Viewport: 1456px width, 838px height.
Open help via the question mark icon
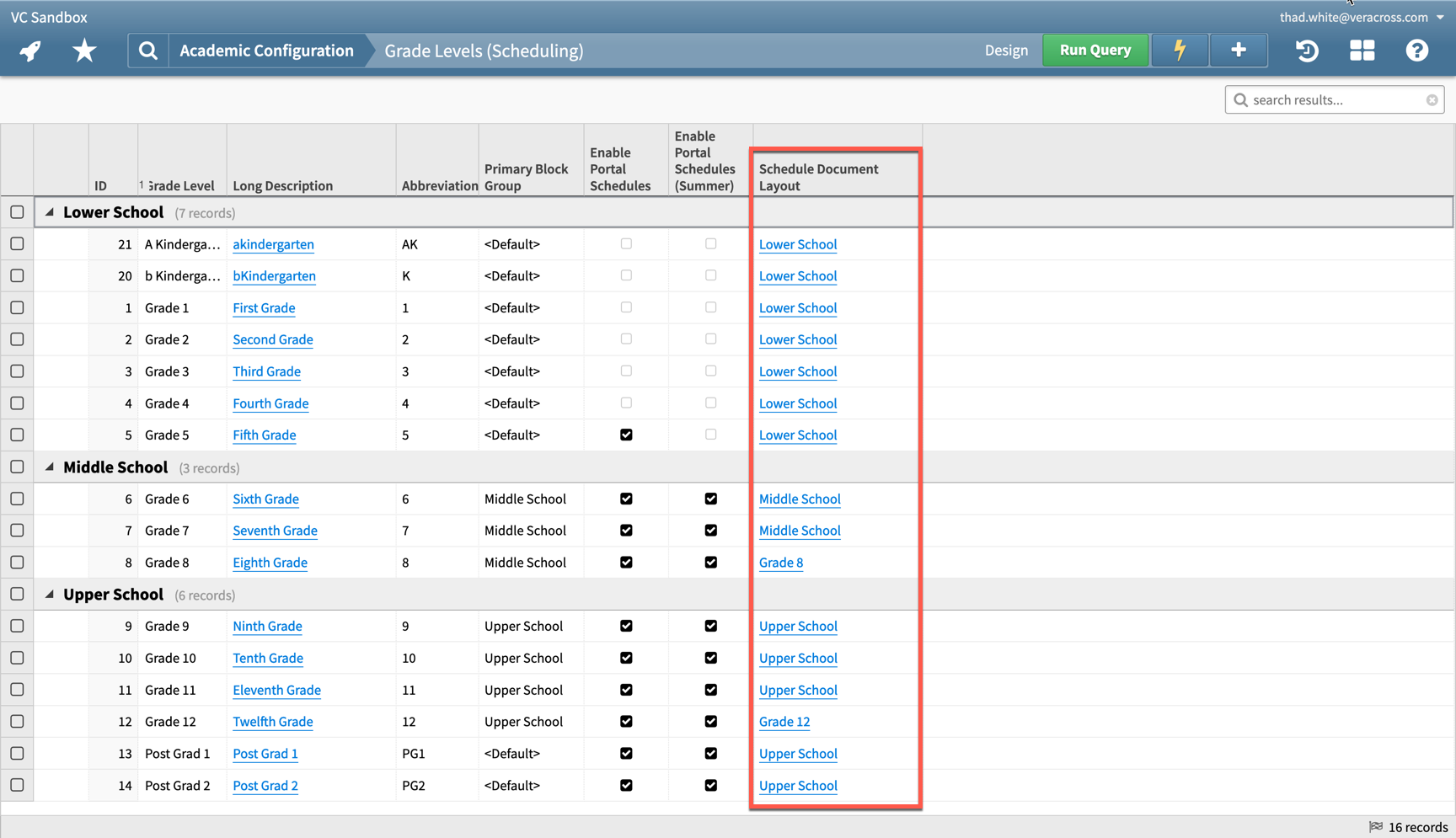tap(1416, 51)
